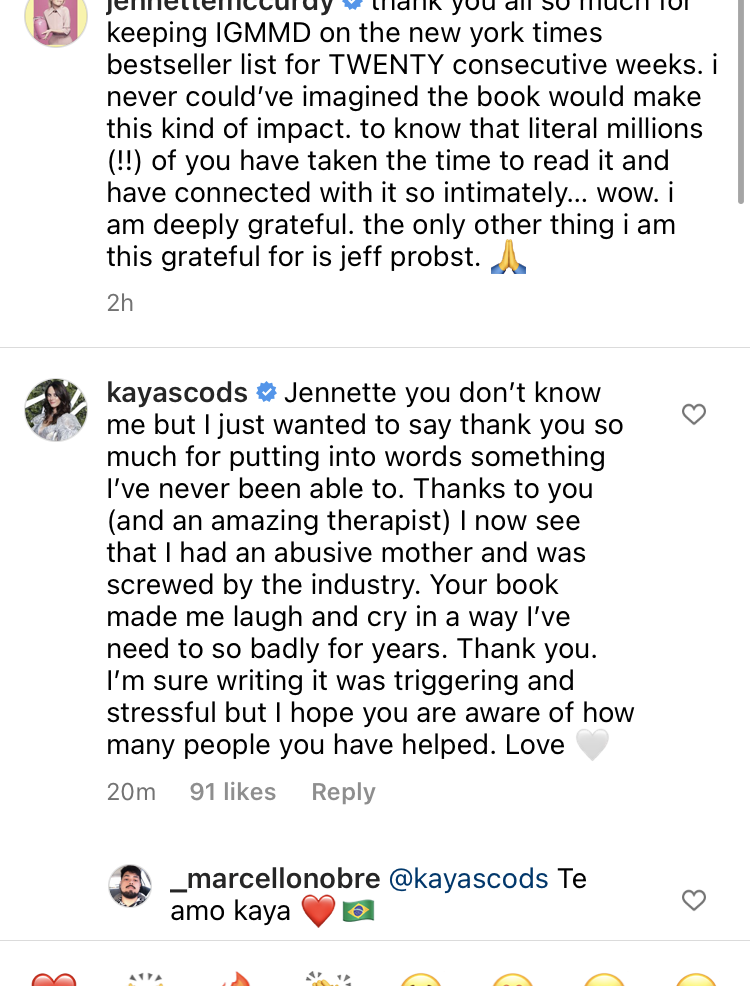This screenshot has height=986, width=750.
Task: Like the kayascods comment with the heart
Action: [x=693, y=414]
